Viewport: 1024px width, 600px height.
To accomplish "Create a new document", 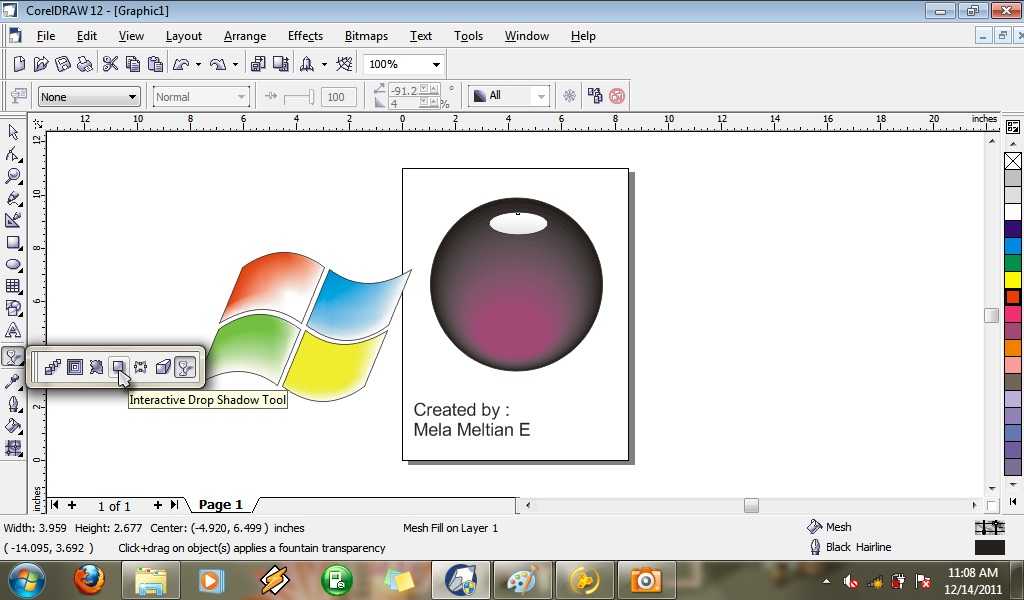I will 20,64.
